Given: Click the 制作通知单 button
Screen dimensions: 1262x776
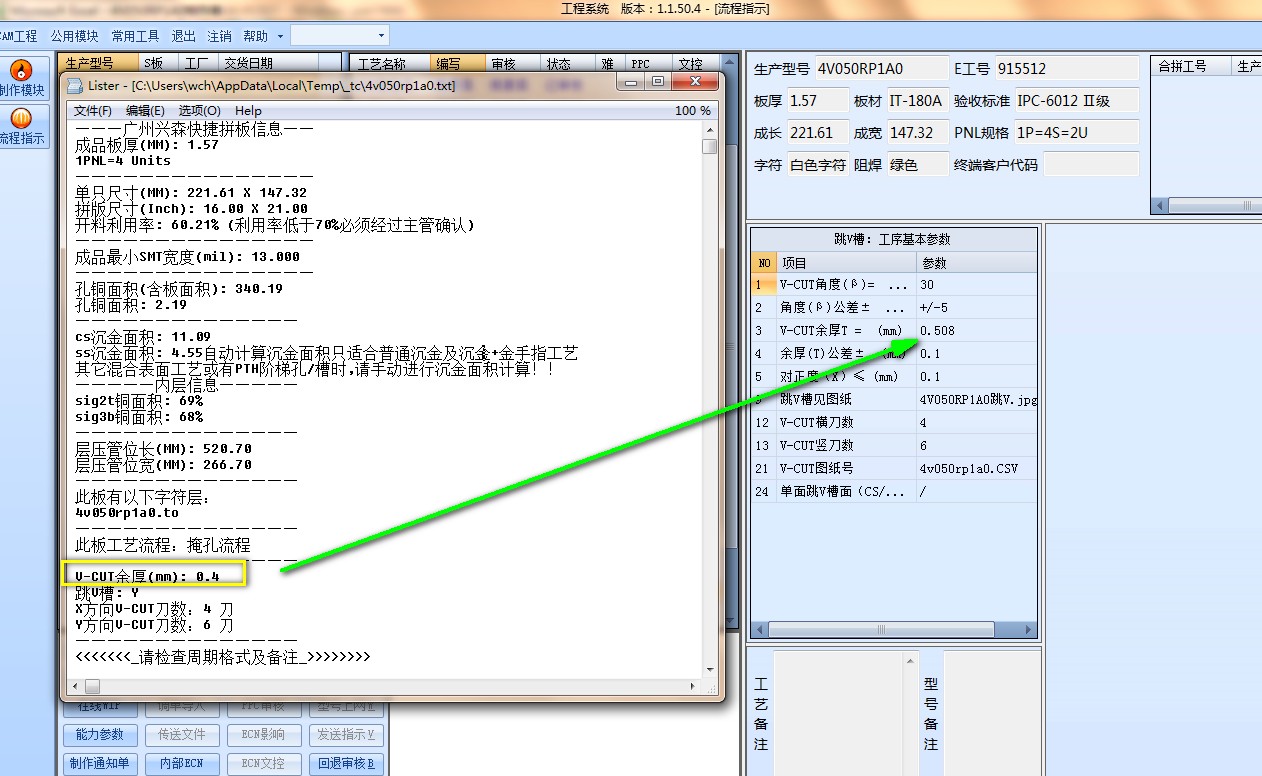Looking at the screenshot, I should tap(98, 763).
